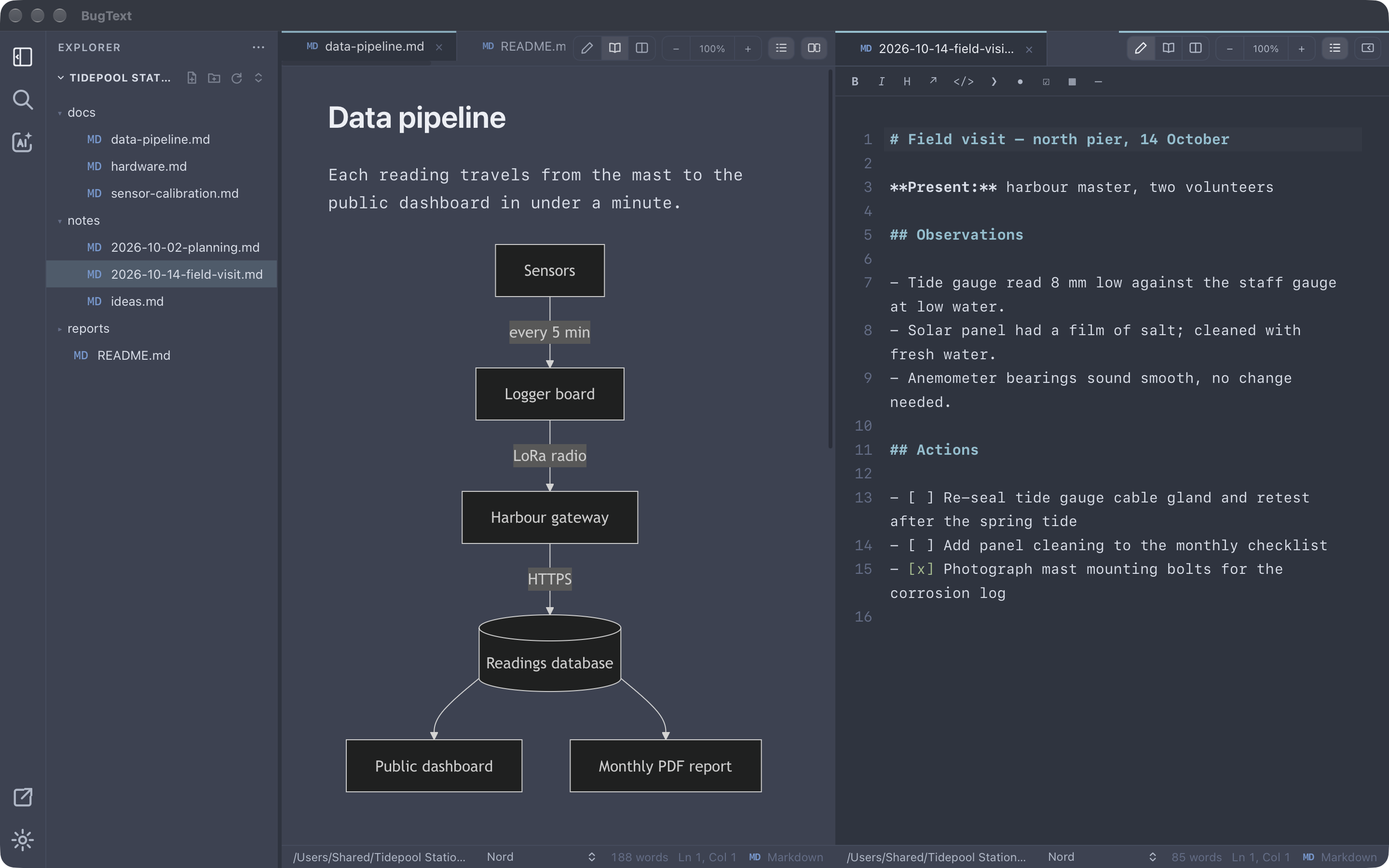Image resolution: width=1389 pixels, height=868 pixels.
Task: Insert a link with the arrow toolbar icon
Action: 933,81
